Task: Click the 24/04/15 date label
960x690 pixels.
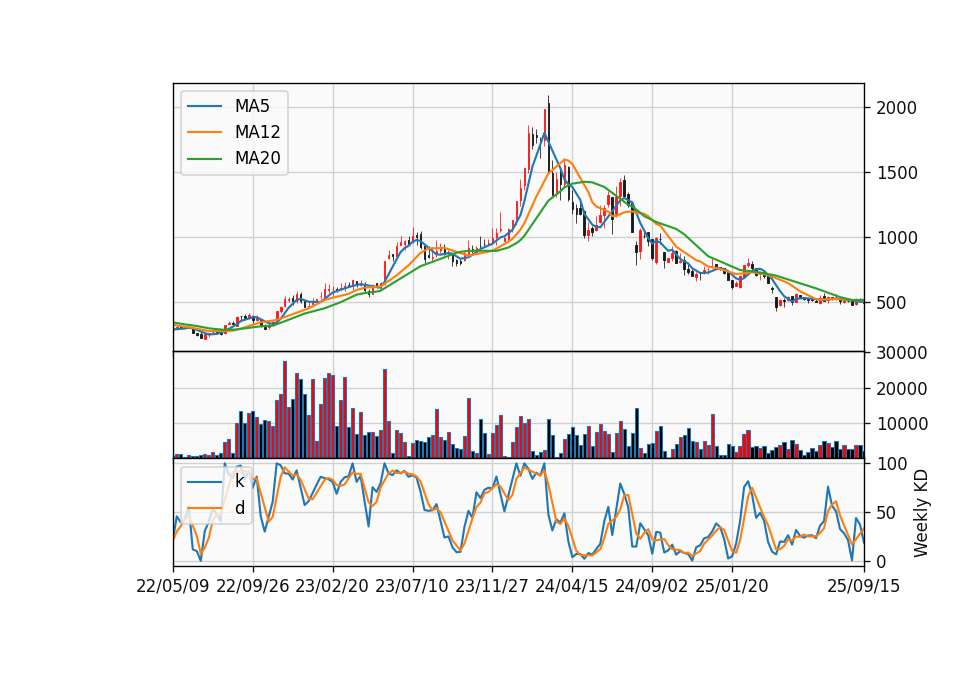Action: (x=572, y=586)
